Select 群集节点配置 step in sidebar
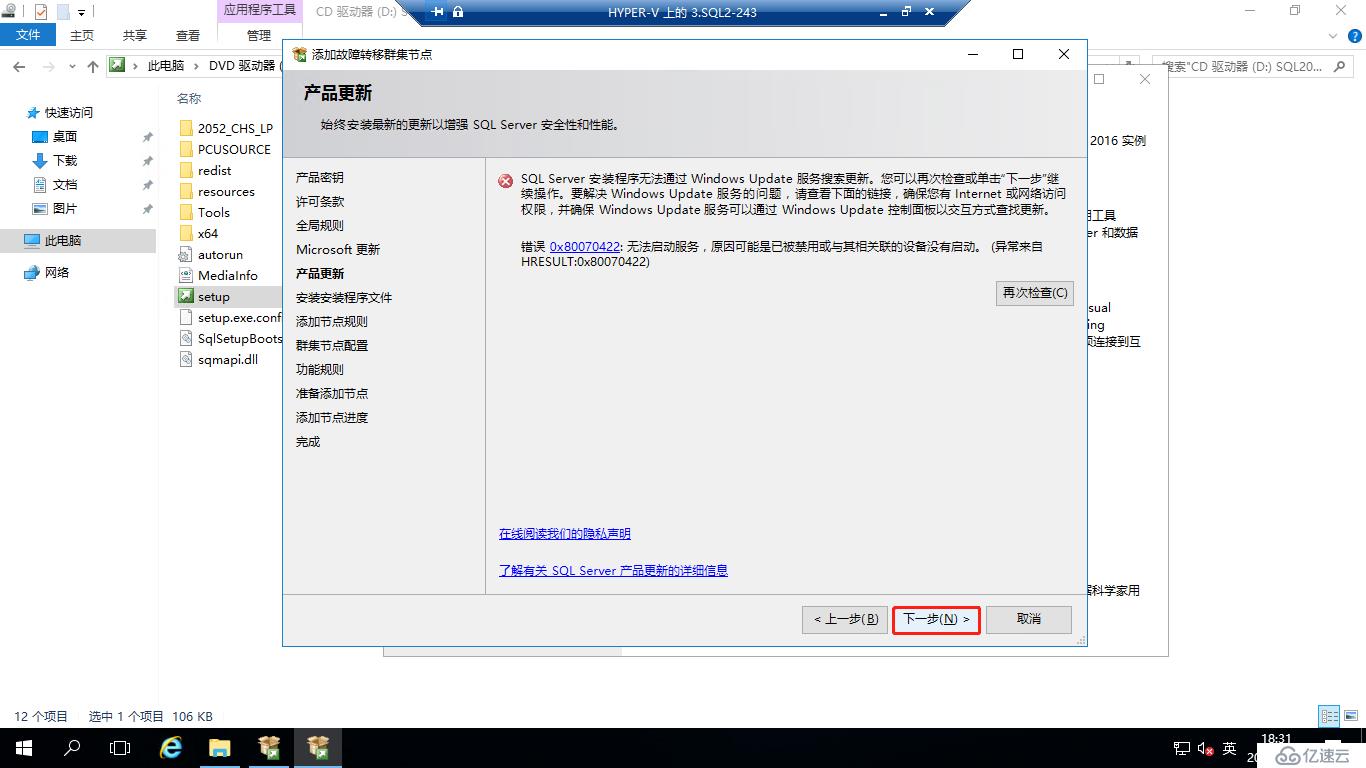The width and height of the screenshot is (1366, 768). click(x=332, y=345)
